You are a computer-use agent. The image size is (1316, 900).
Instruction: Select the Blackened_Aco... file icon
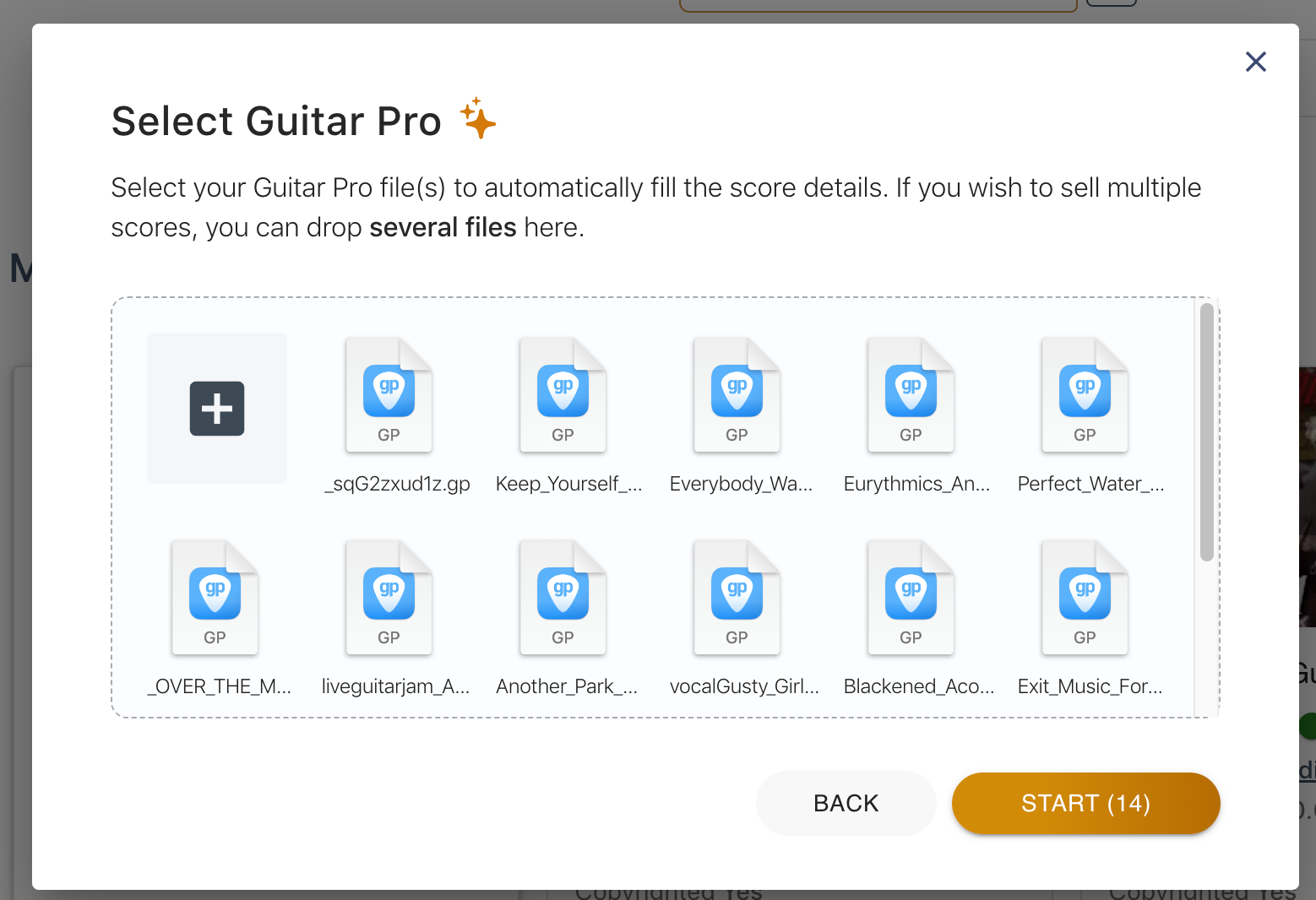coord(911,598)
